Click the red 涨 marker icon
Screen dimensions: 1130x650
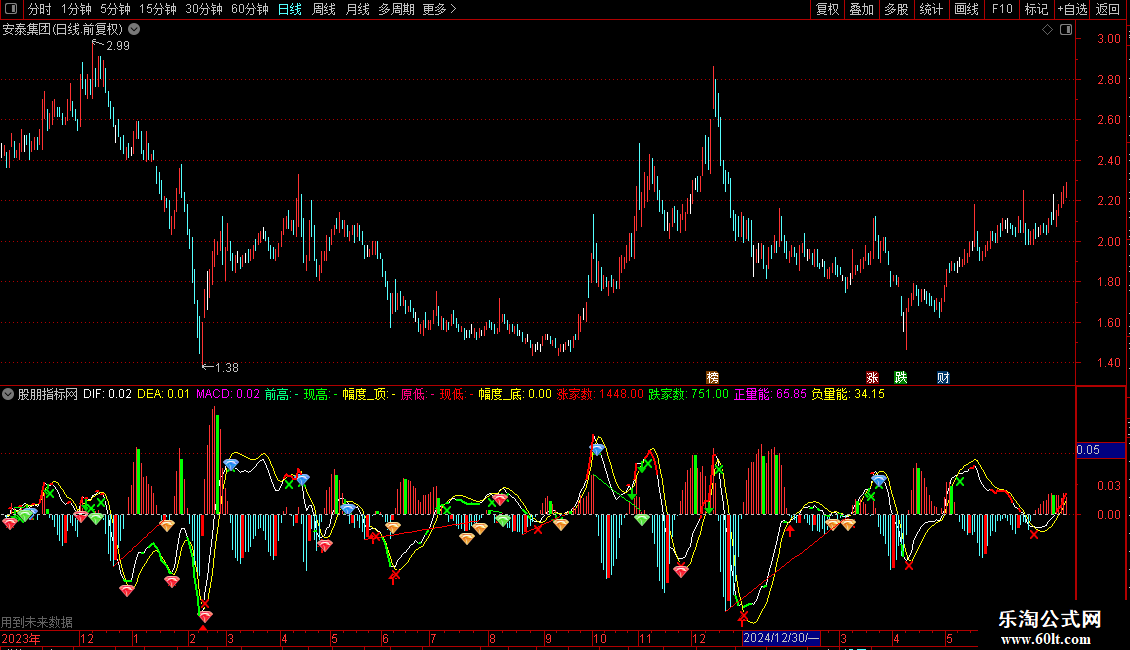[x=872, y=378]
